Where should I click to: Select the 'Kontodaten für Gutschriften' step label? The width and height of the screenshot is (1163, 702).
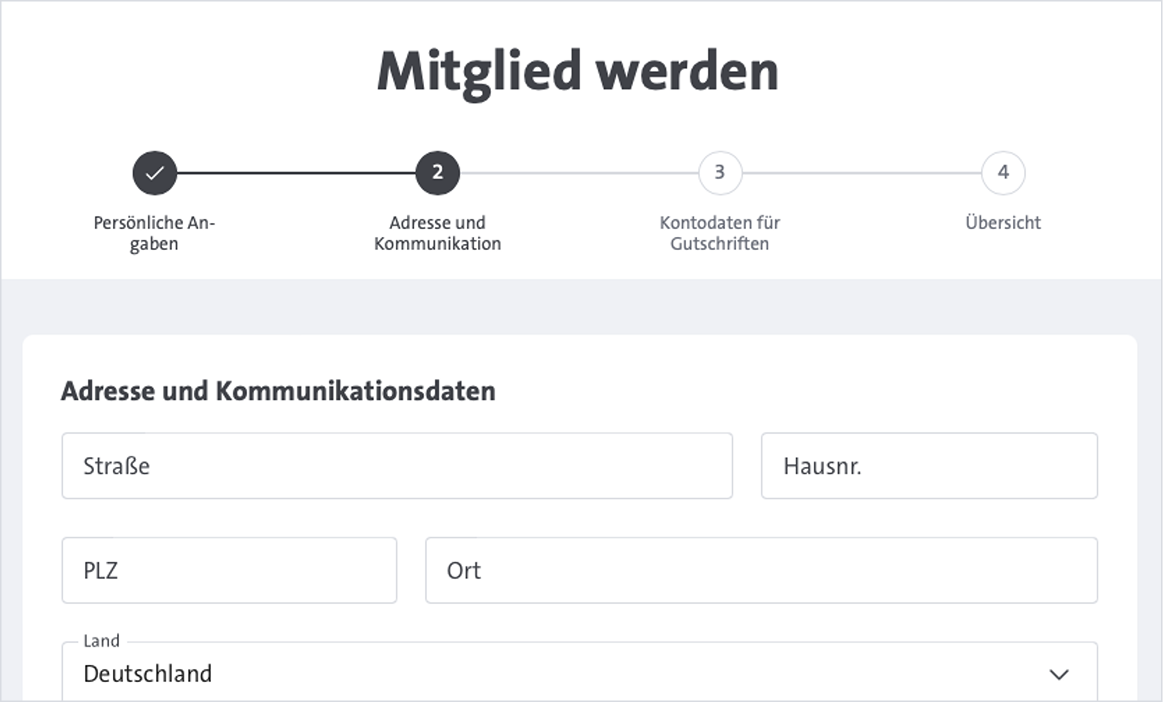tap(720, 233)
